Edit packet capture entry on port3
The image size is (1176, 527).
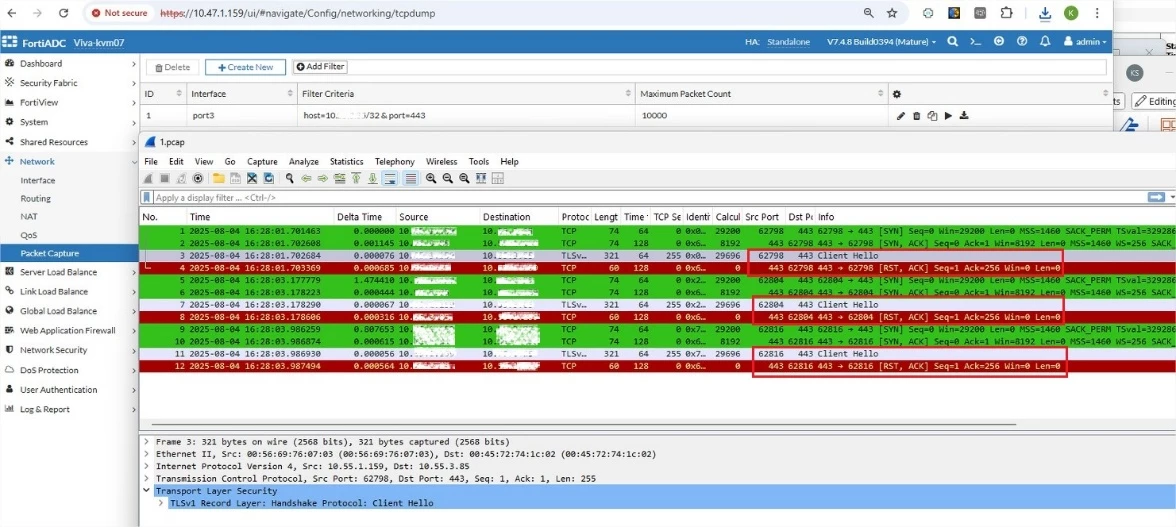tap(901, 116)
